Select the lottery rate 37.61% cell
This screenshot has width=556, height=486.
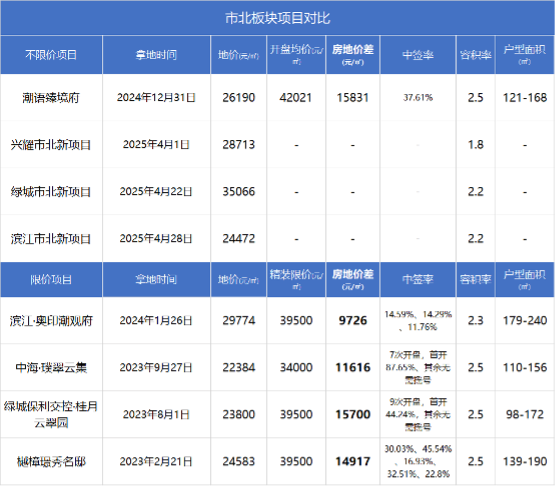point(418,97)
